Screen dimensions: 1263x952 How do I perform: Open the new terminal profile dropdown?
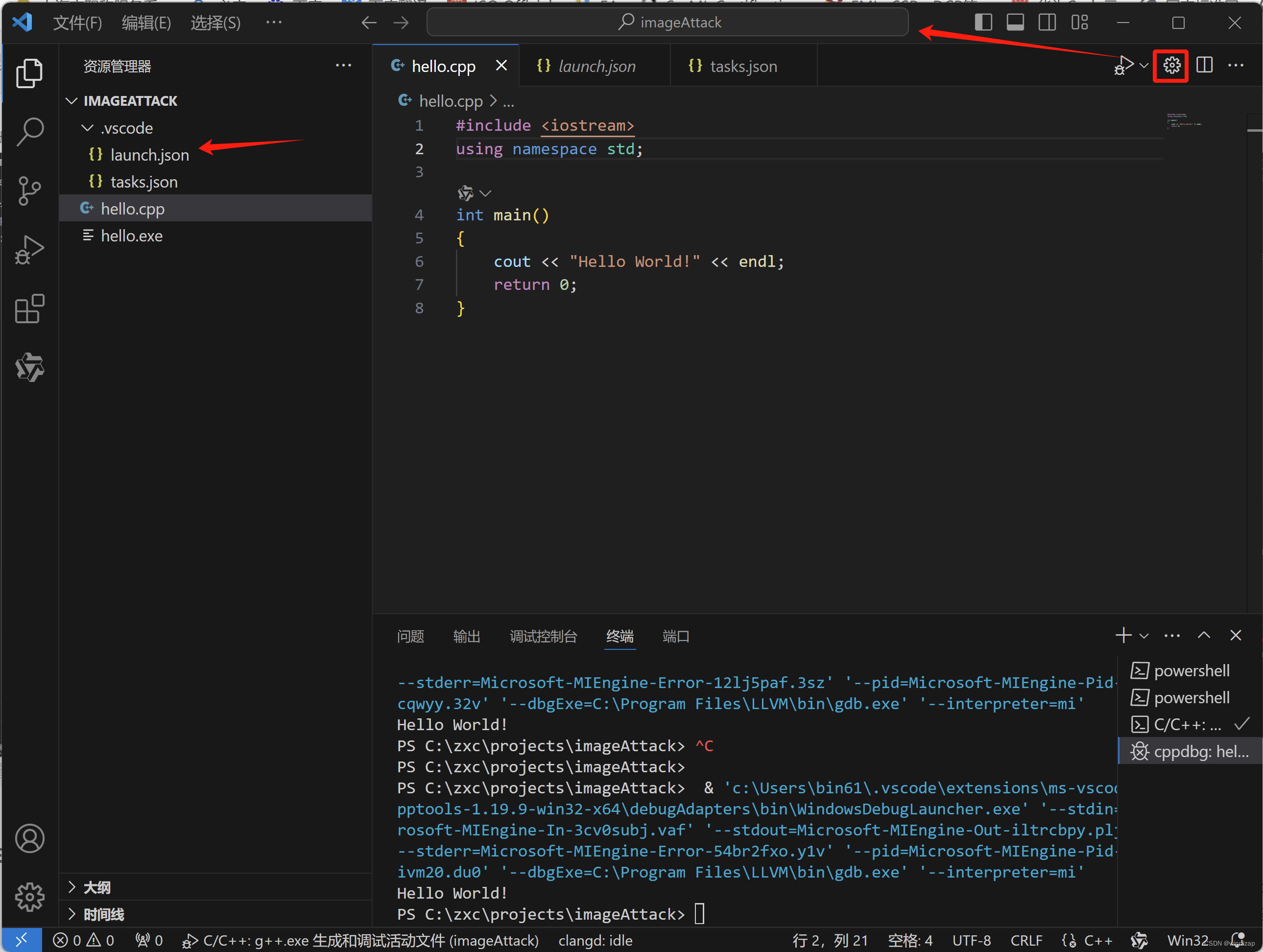pos(1144,636)
